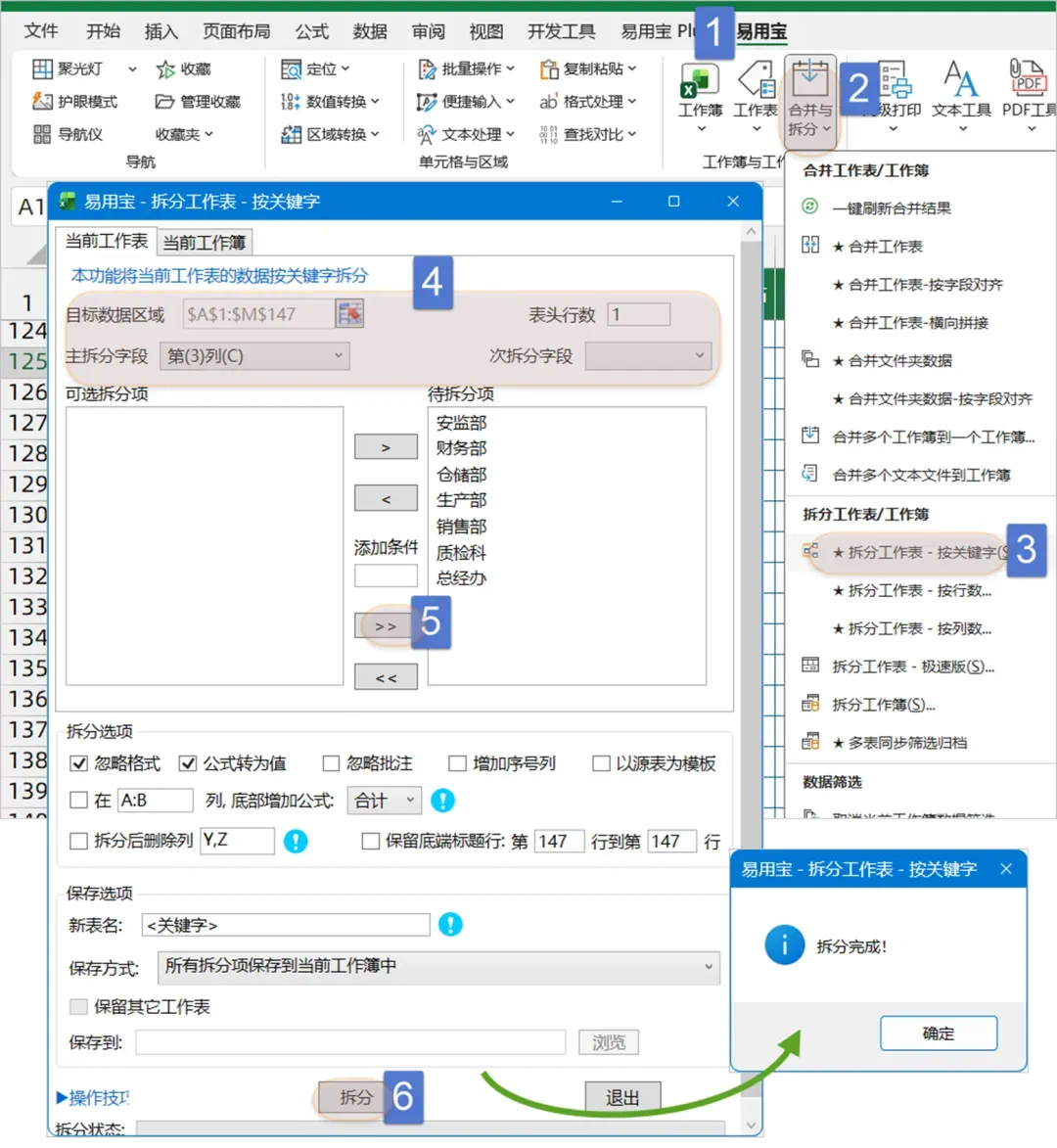Enable the 增加序号列 checkbox
Viewport: 1057px width, 1148px height.
[x=457, y=763]
